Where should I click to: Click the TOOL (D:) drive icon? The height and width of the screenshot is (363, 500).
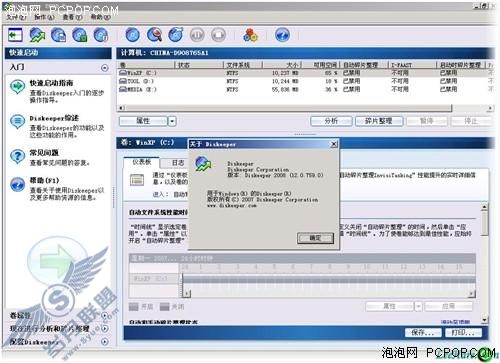(123, 81)
